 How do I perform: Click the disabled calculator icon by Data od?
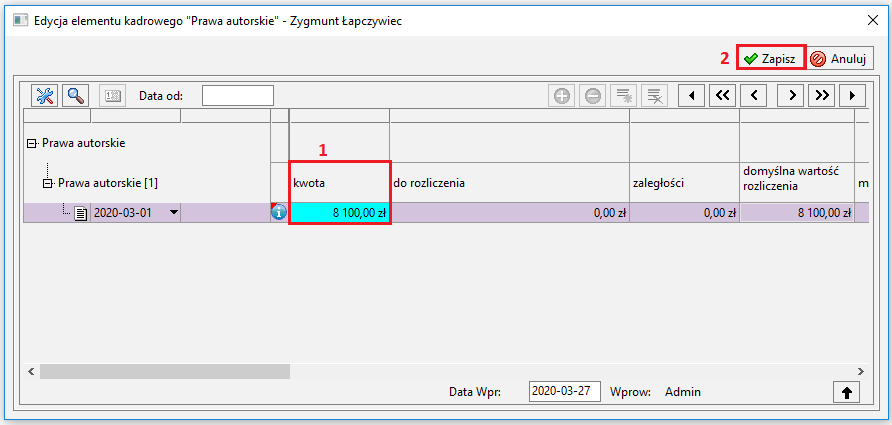112,96
